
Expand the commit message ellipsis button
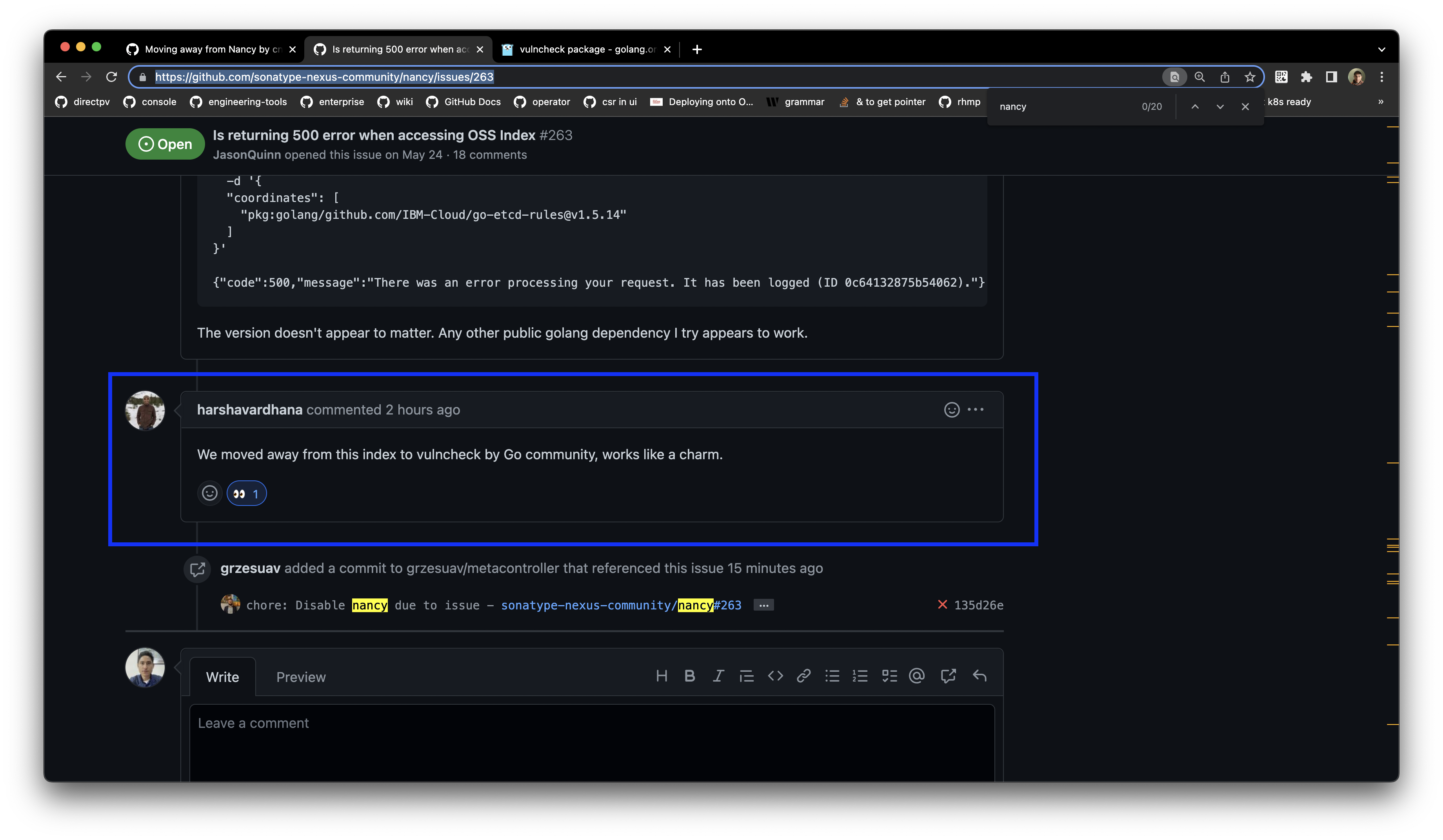764,605
